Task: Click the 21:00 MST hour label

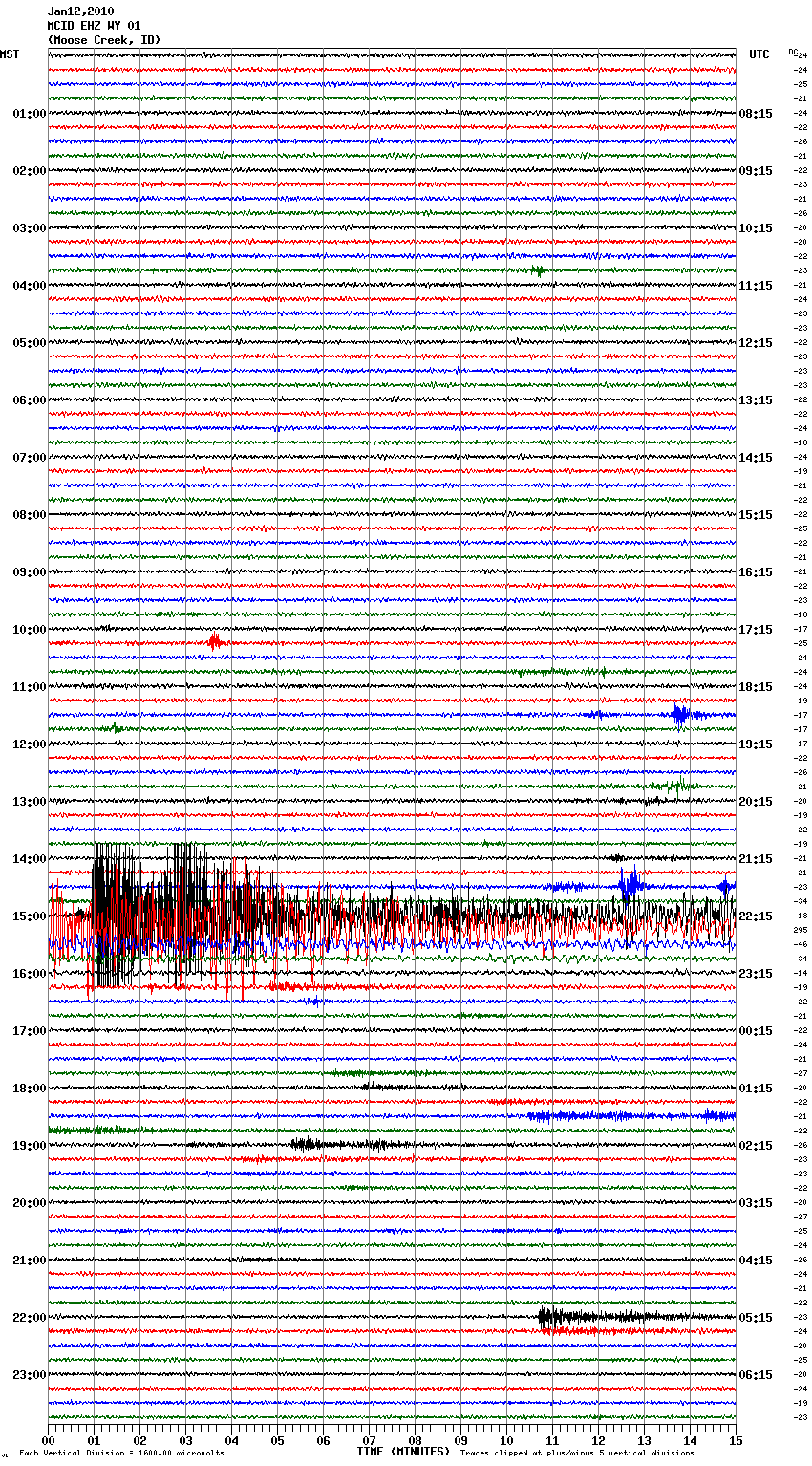Action: [30, 1261]
